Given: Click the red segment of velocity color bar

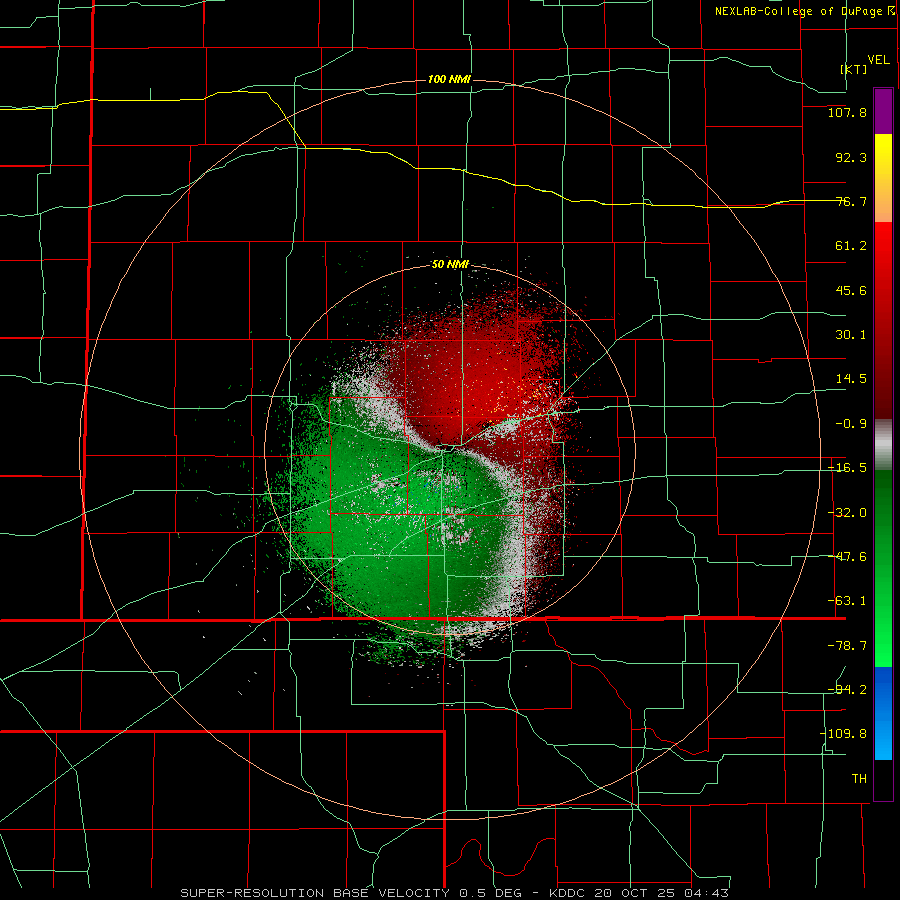Looking at the screenshot, I should pos(883,320).
